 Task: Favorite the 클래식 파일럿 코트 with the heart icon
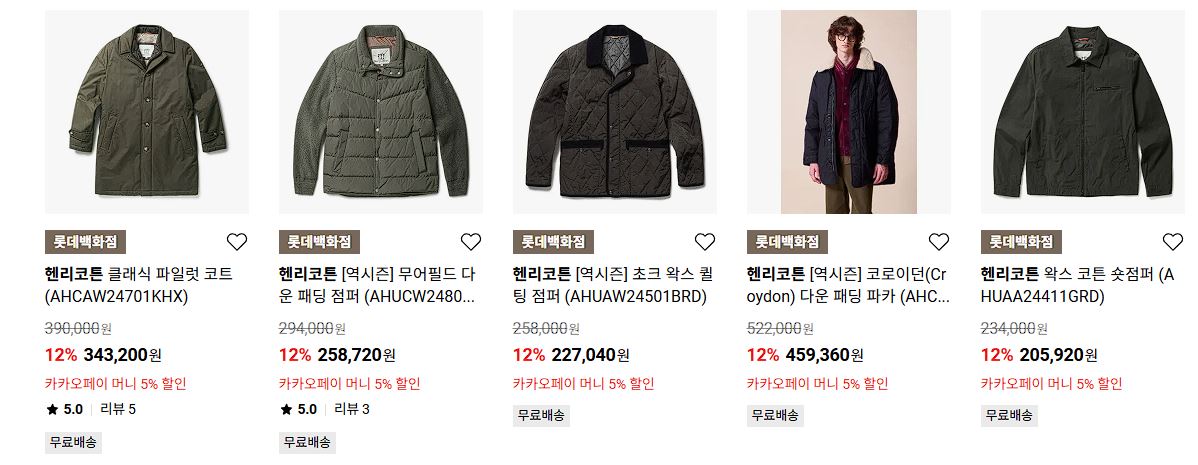point(237,242)
